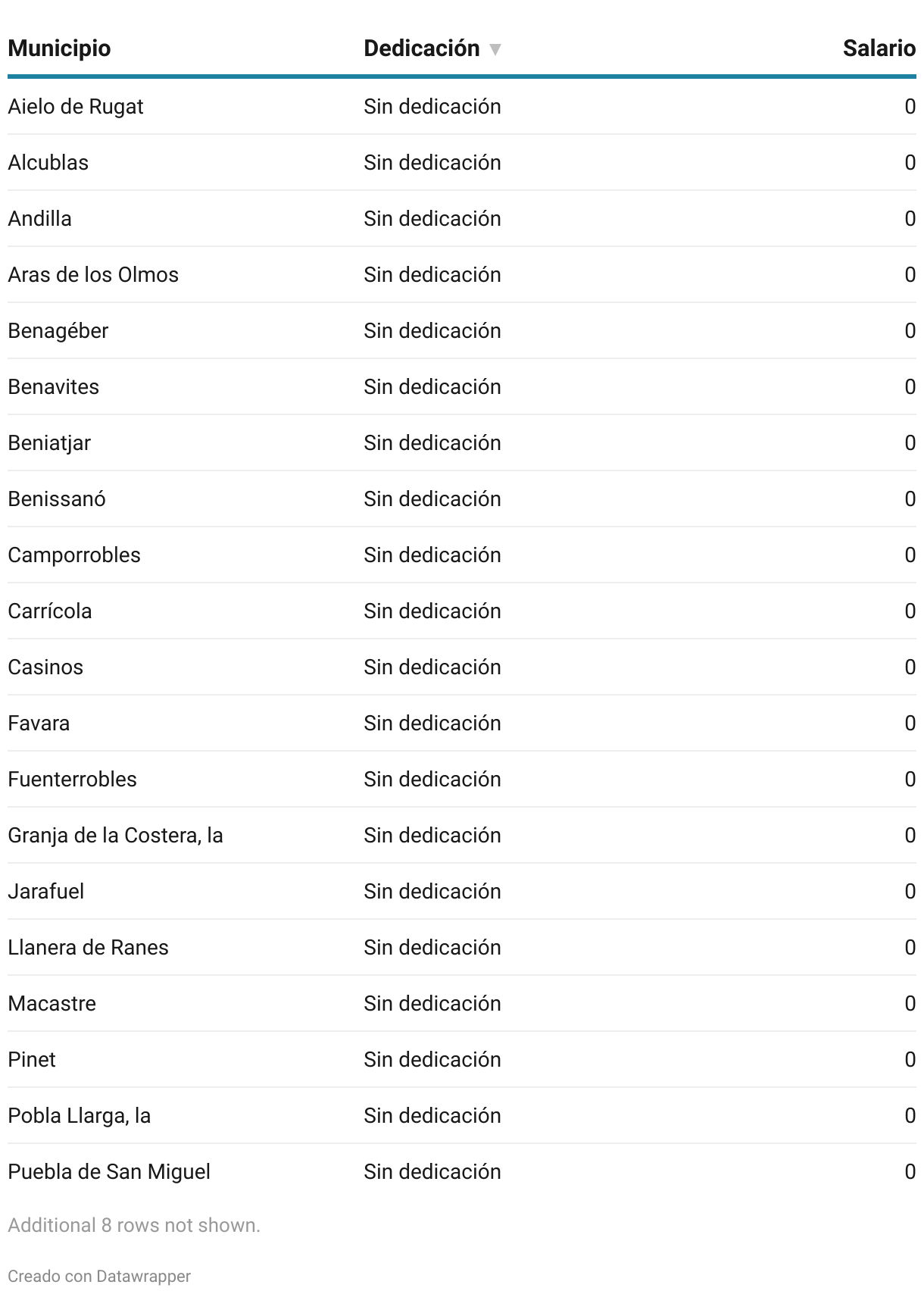The width and height of the screenshot is (924, 1294).
Task: Click the 'Additional 8 rows not shown' note
Action: (x=134, y=1225)
